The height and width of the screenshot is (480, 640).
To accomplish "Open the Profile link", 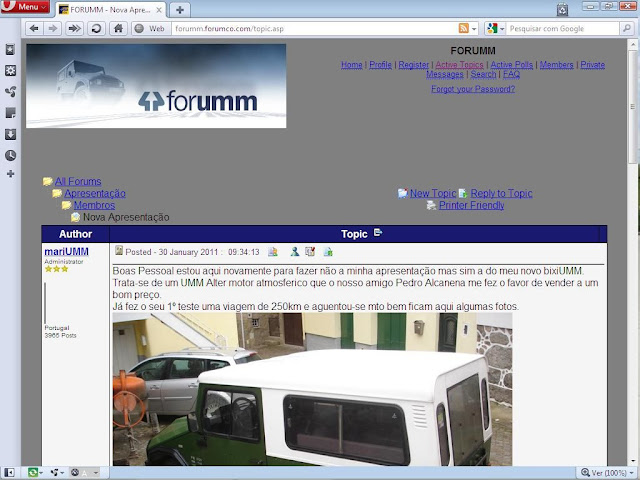I will tap(380, 65).
